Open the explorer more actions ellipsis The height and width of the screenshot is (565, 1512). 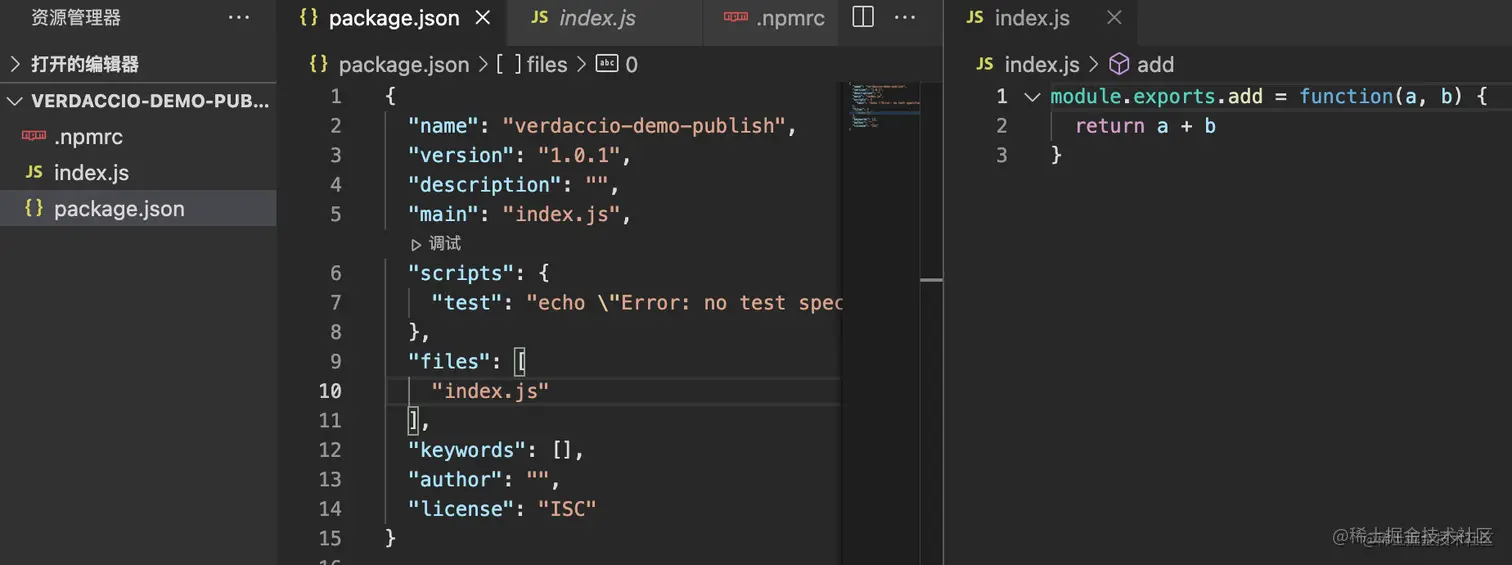[239, 18]
